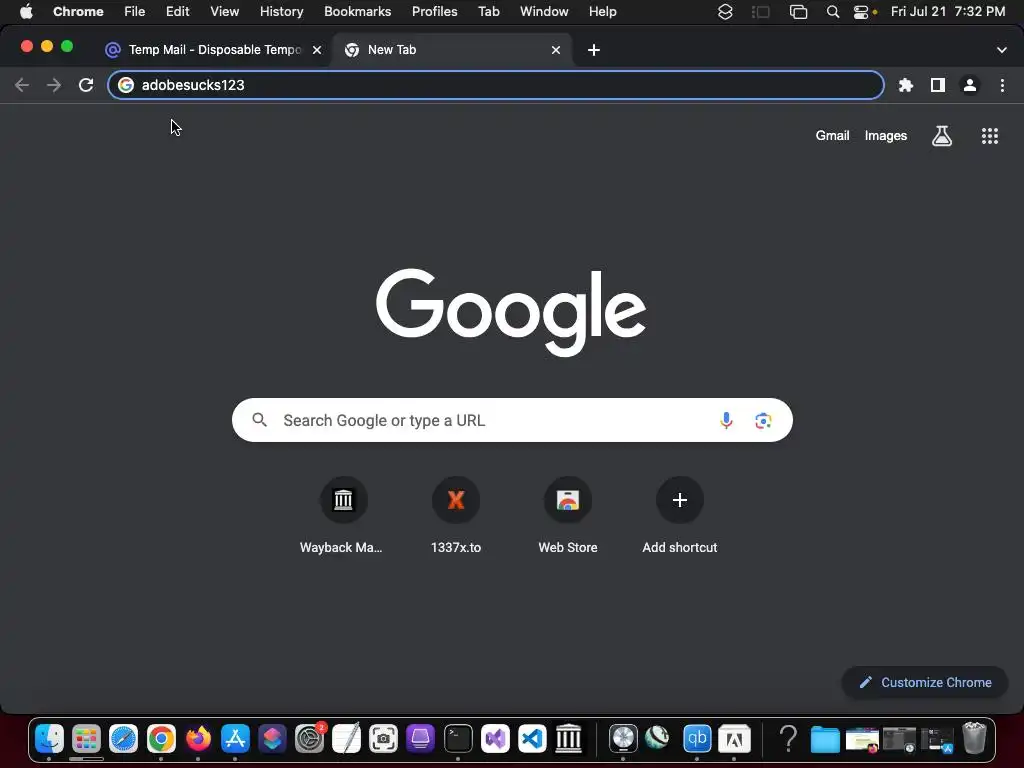Open Spotlight search in the menu bar
Image resolution: width=1024 pixels, height=768 pixels.
(832, 12)
